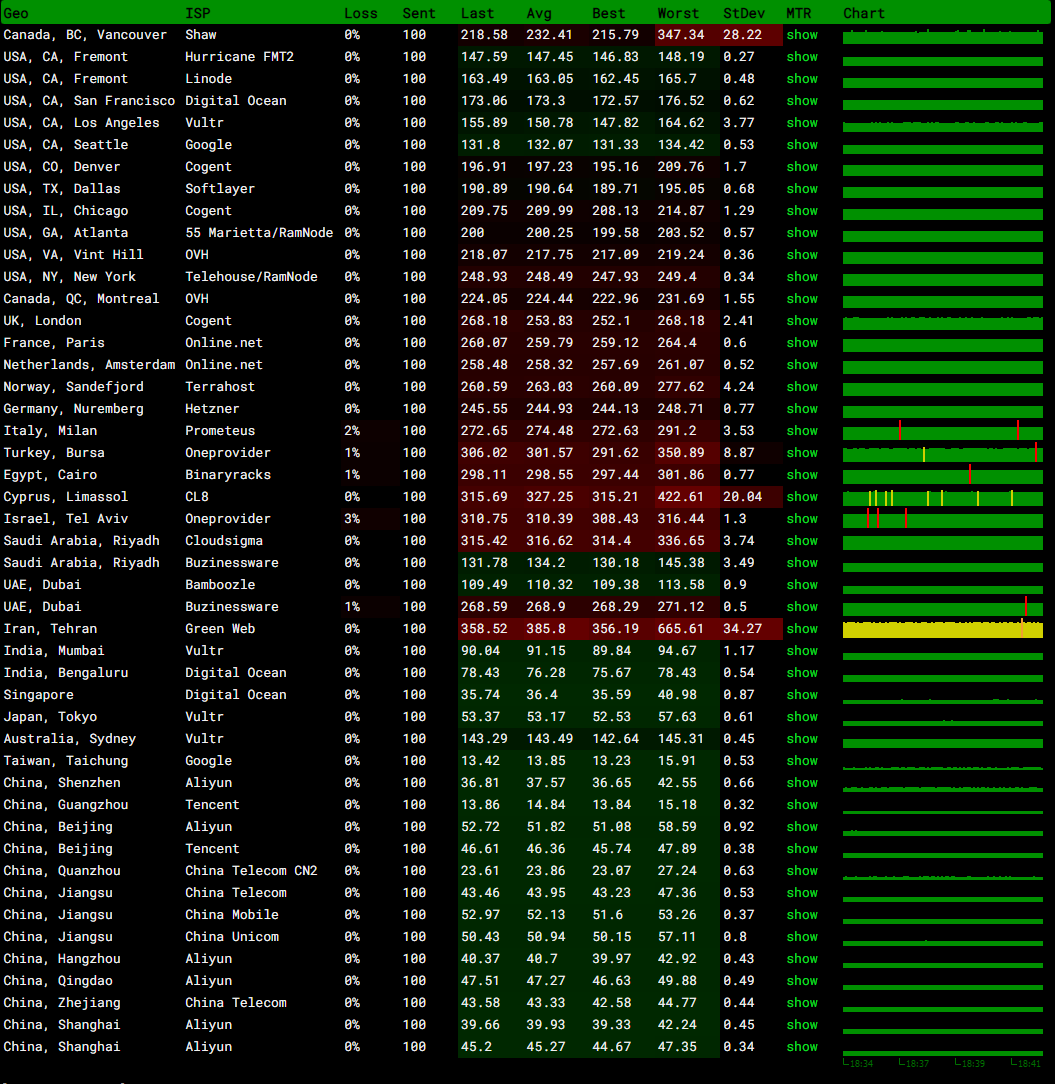
Task: Click the China Telecom CN2 ISP cell
Action: pos(251,871)
